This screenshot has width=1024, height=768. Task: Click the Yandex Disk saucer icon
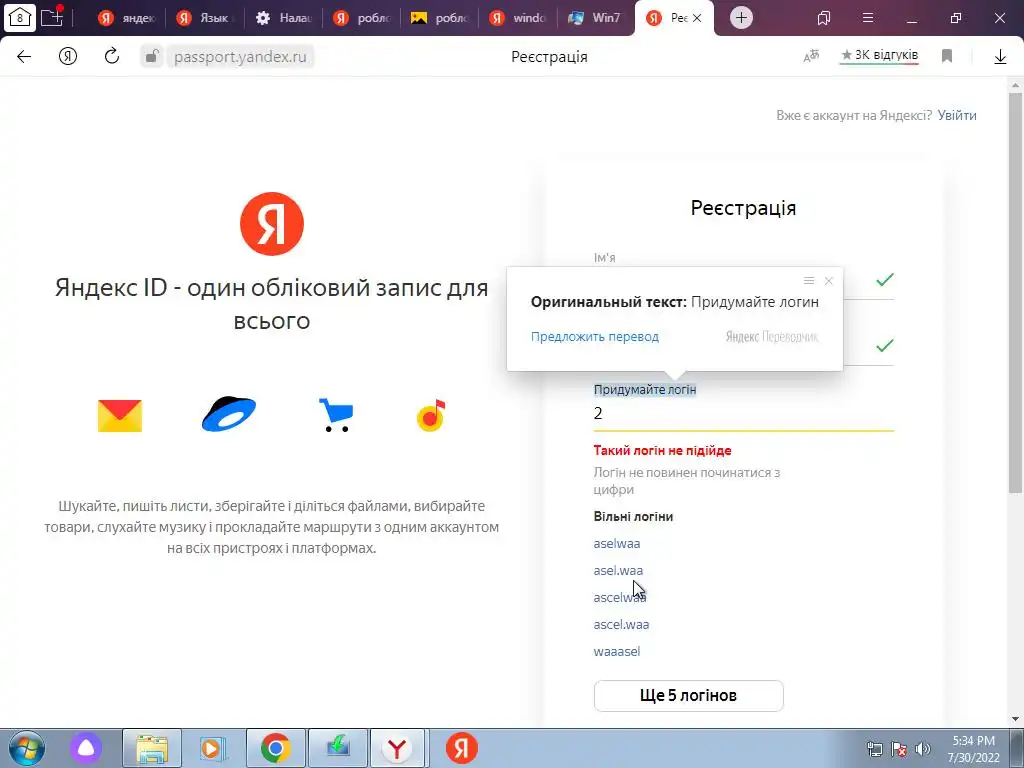(229, 414)
